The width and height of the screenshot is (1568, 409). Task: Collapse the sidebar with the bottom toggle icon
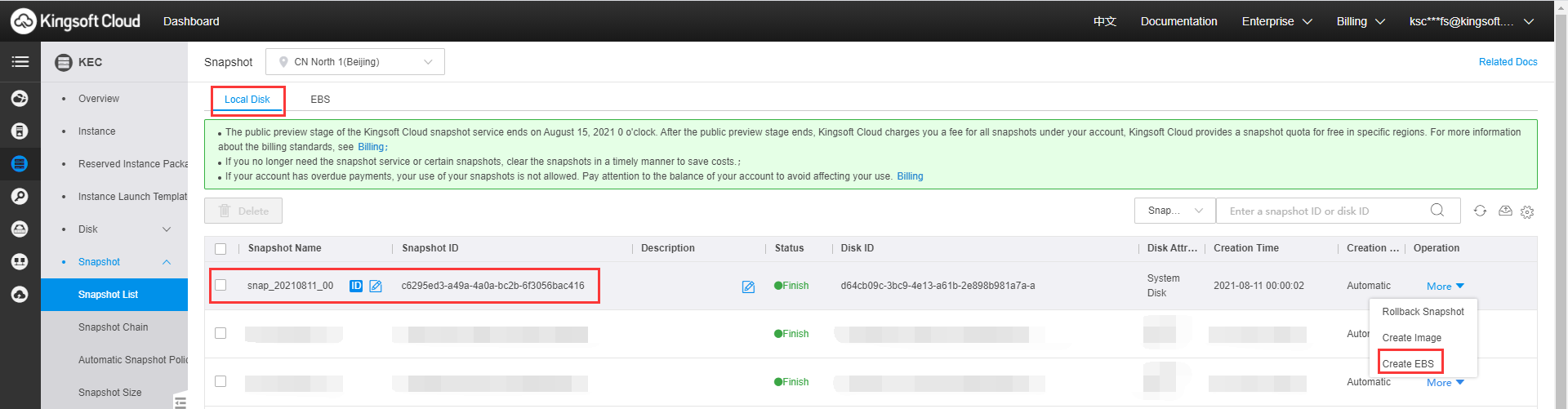coord(180,402)
